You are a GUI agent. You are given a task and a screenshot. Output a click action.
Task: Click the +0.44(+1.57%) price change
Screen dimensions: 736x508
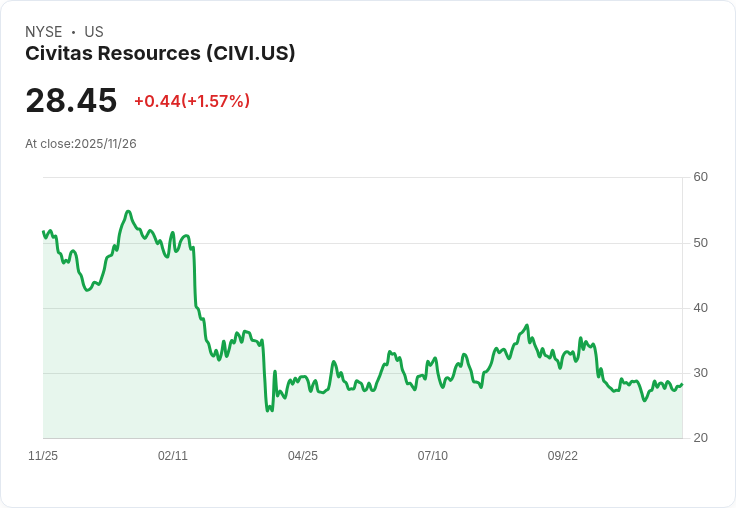[x=192, y=101]
